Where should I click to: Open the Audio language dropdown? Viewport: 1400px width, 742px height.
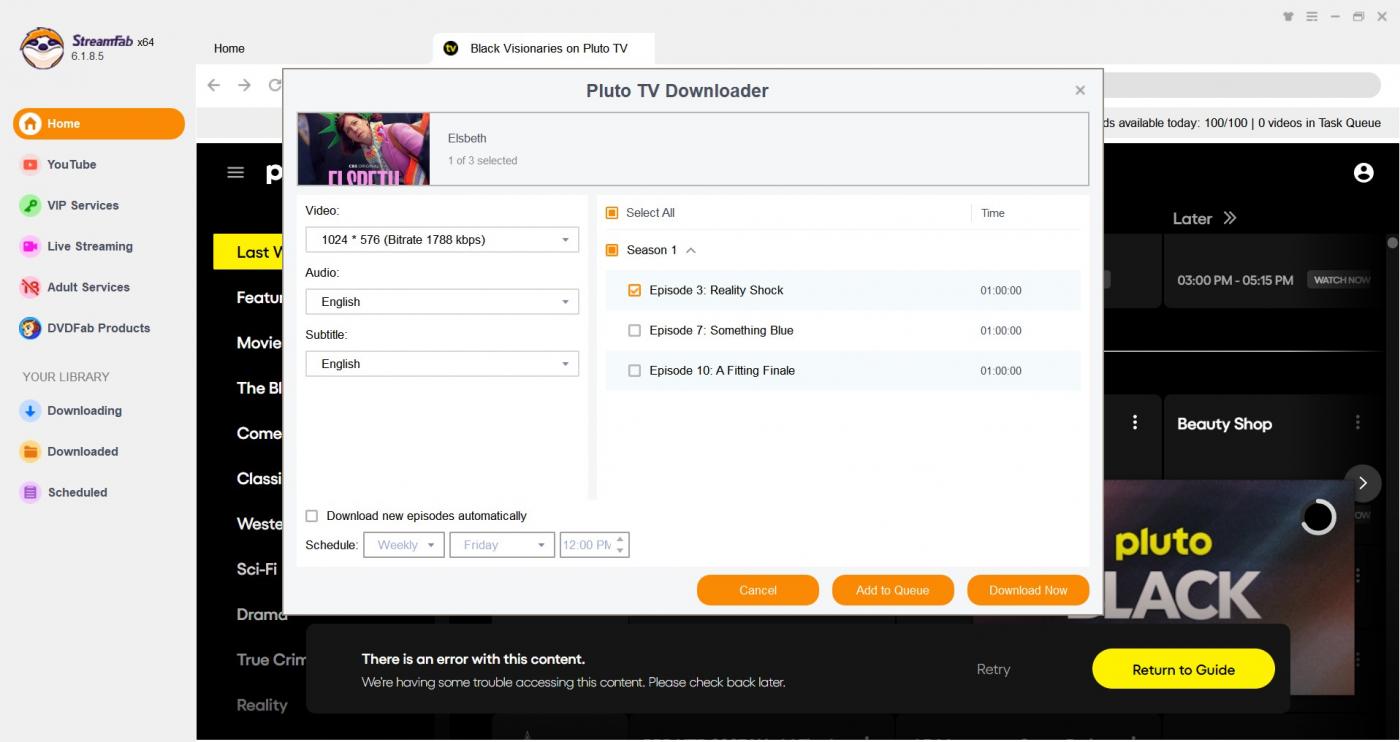pos(441,302)
